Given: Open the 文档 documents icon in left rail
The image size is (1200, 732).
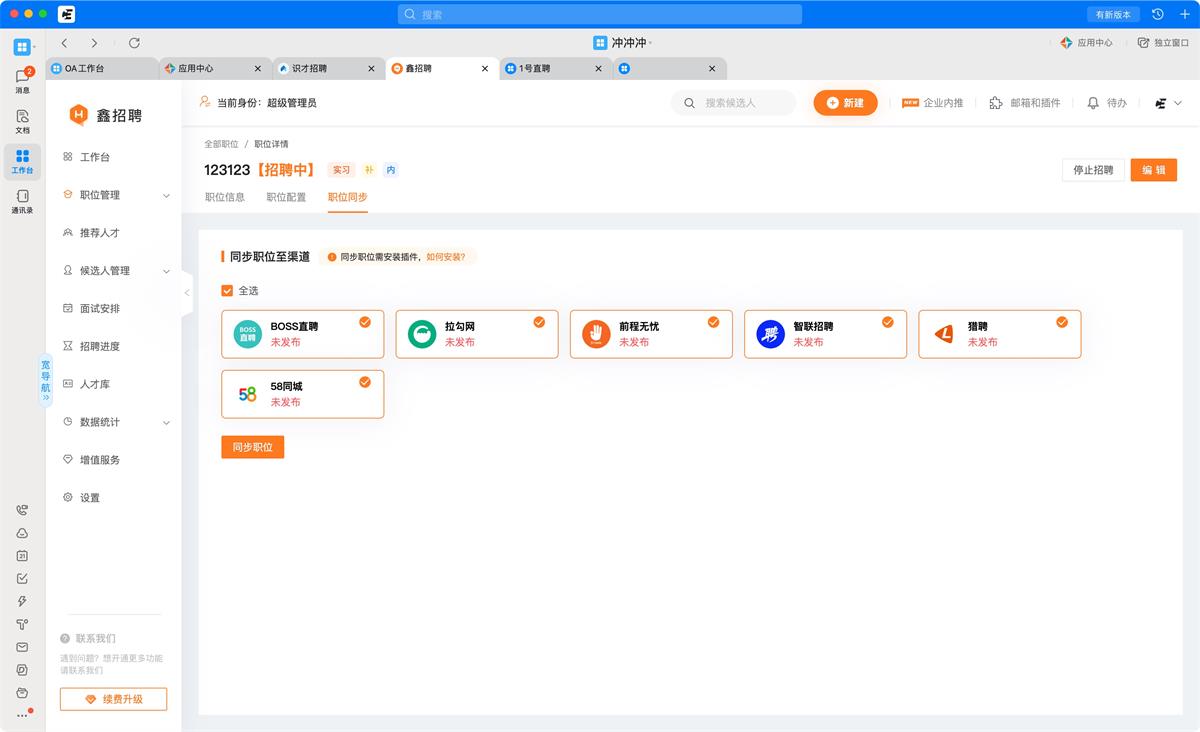Looking at the screenshot, I should point(22,121).
